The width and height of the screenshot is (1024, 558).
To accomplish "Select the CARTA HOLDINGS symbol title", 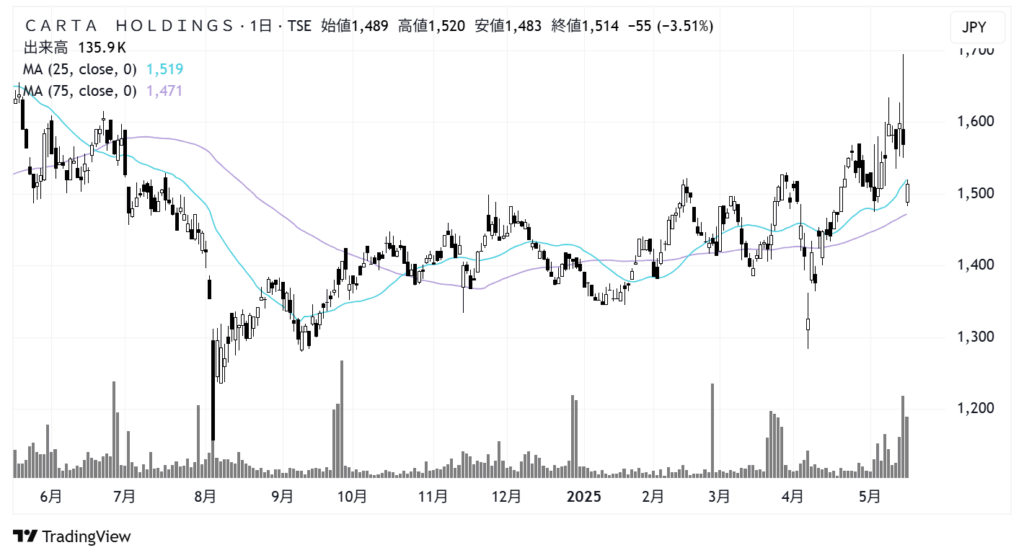I will tap(129, 26).
